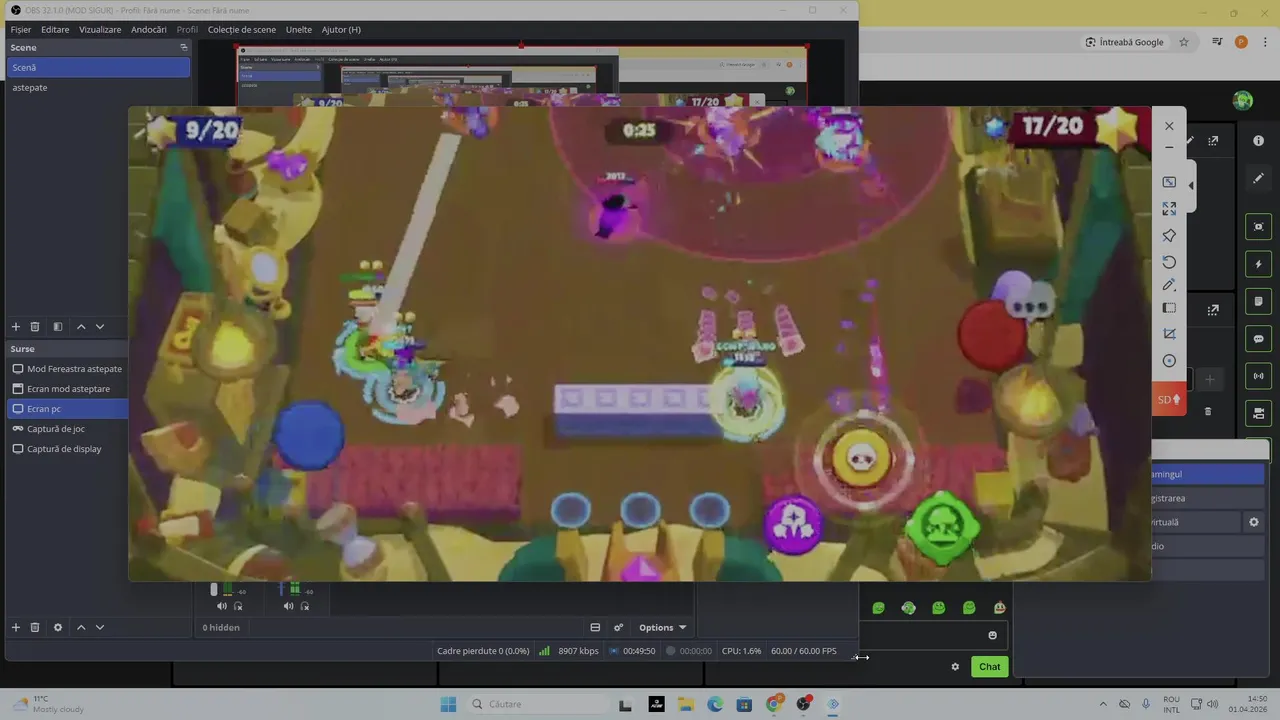1280x720 pixels.
Task: Show hidden tray icons chevron
Action: click(x=1103, y=704)
